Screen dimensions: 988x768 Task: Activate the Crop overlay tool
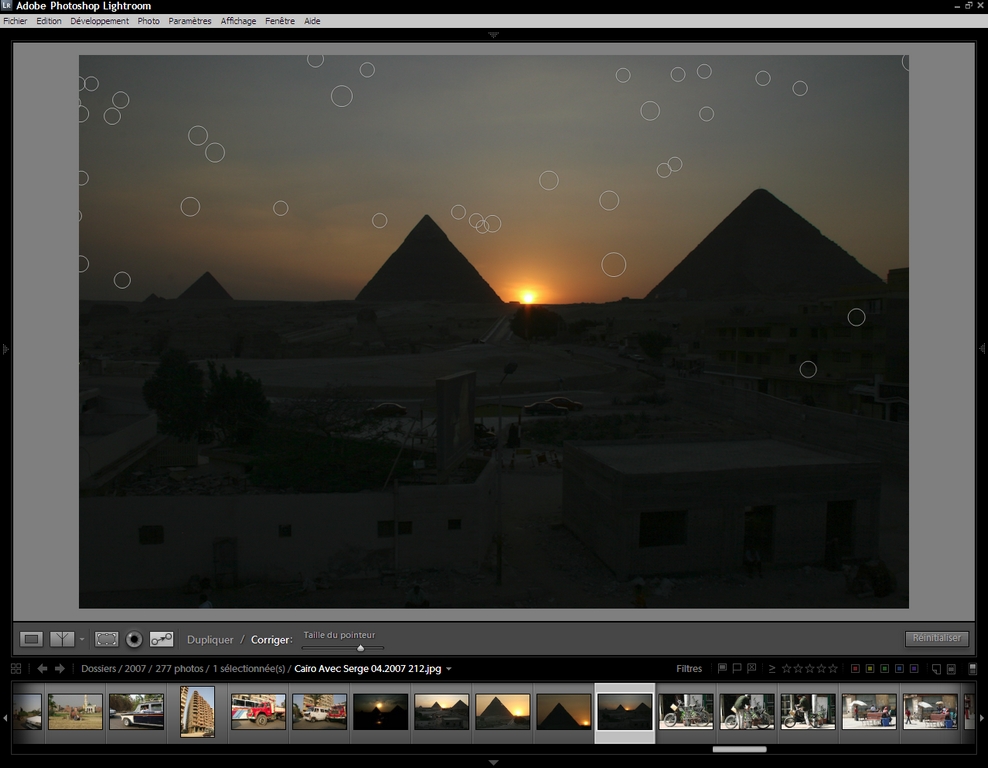tap(106, 639)
